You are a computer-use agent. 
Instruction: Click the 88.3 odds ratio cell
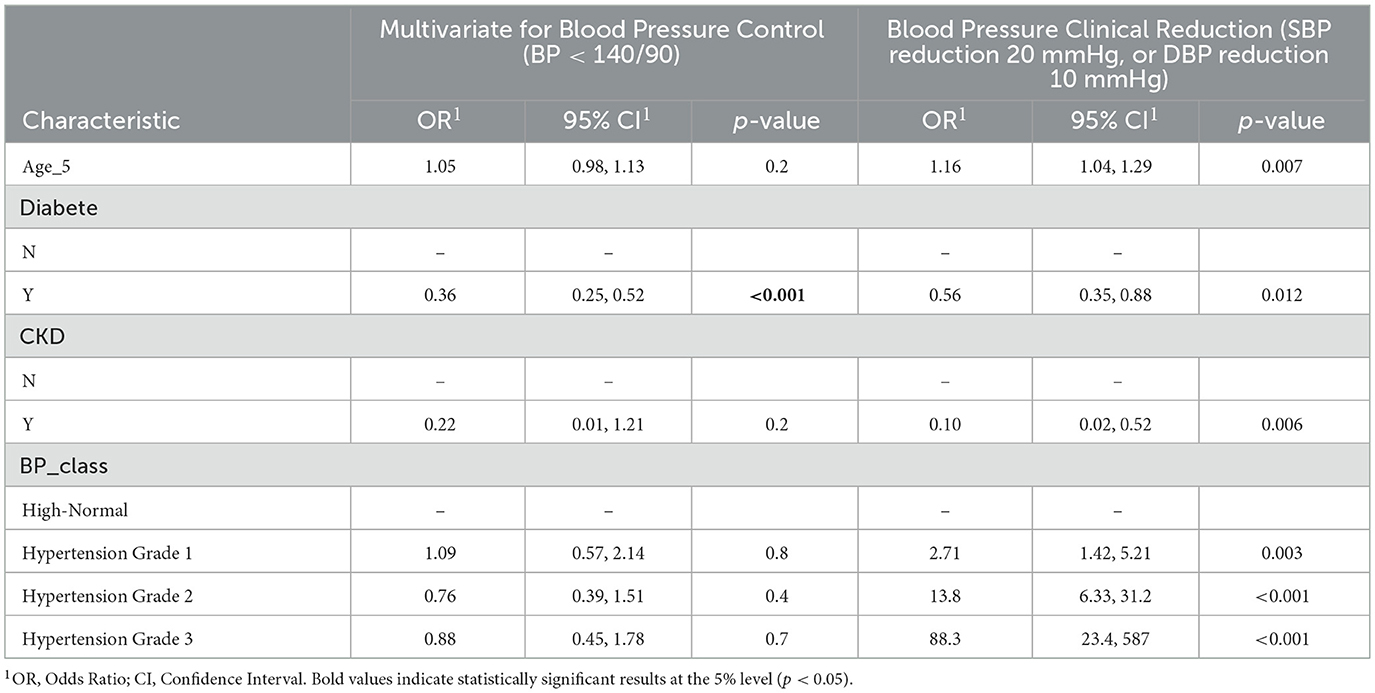pyautogui.click(x=943, y=638)
